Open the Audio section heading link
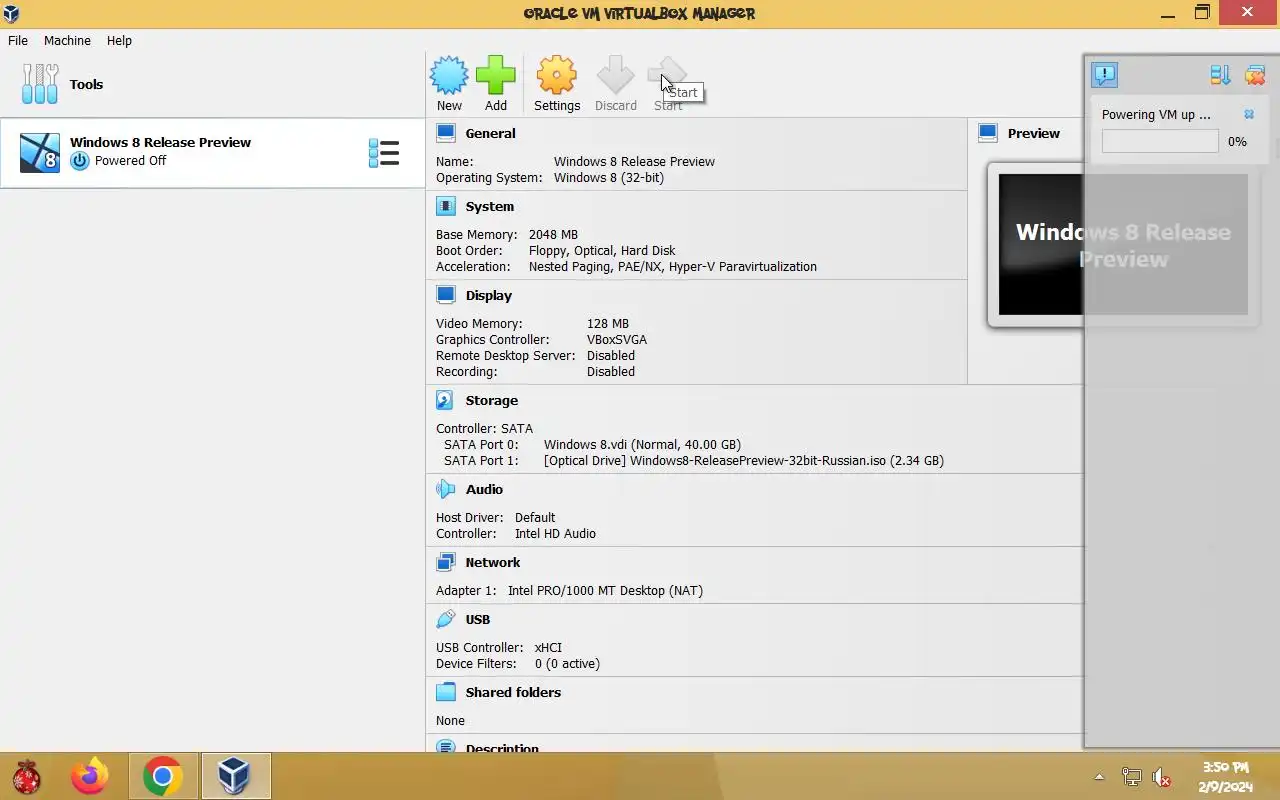The image size is (1280, 800). point(484,489)
